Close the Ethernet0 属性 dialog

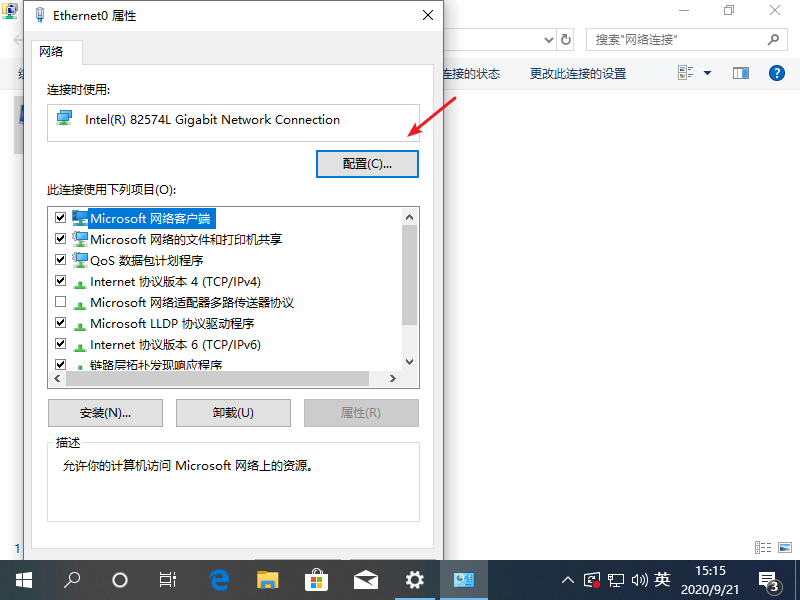tap(428, 15)
